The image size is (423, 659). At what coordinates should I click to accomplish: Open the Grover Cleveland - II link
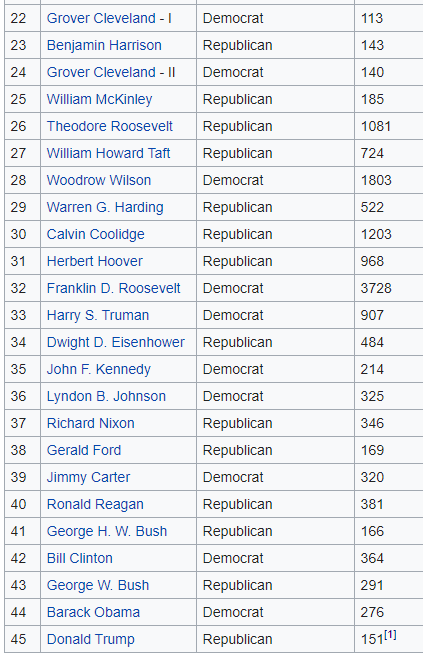111,72
